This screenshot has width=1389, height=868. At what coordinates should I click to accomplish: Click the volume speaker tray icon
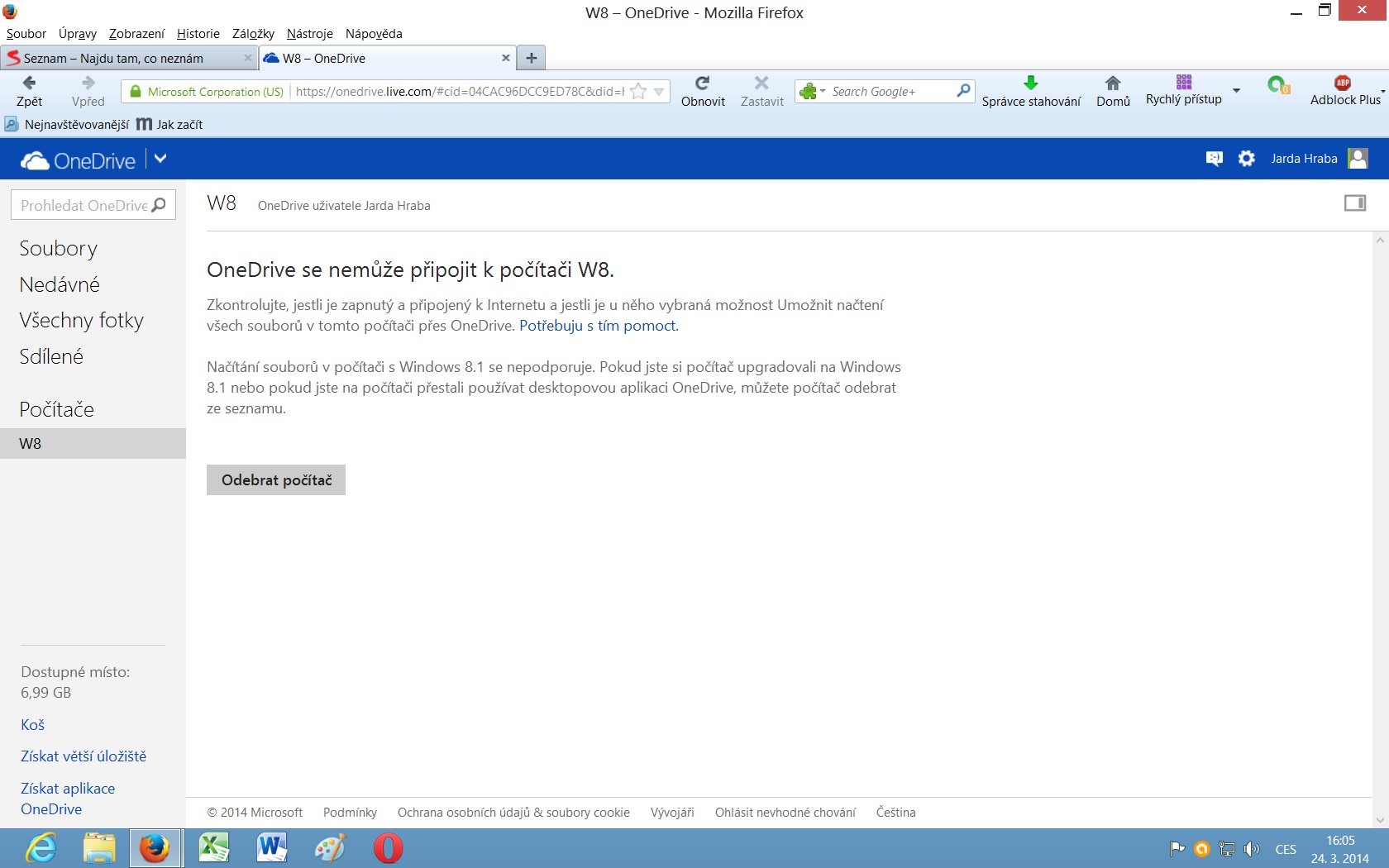tap(1252, 849)
